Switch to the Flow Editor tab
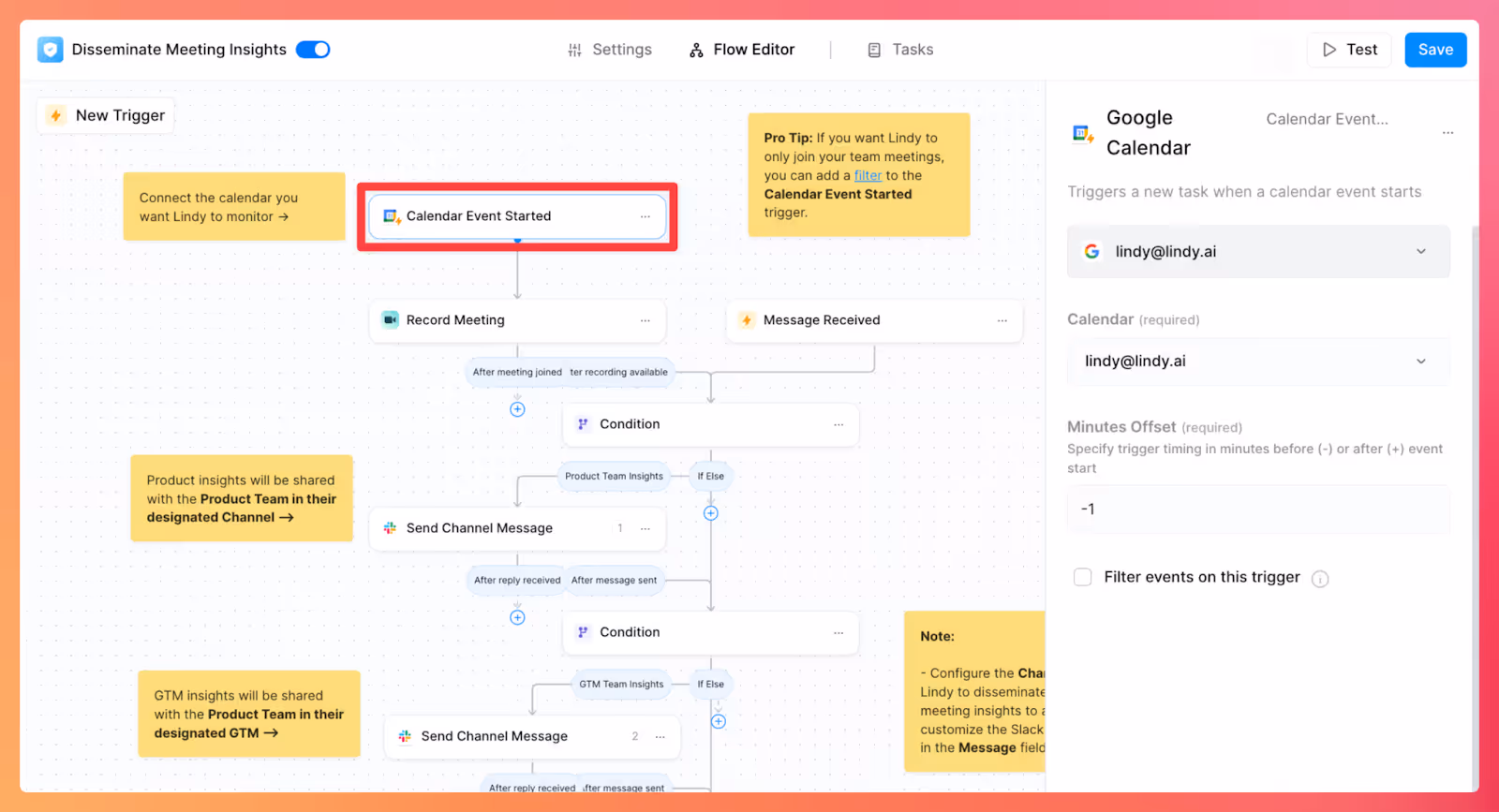The height and width of the screenshot is (812, 1499). [742, 50]
